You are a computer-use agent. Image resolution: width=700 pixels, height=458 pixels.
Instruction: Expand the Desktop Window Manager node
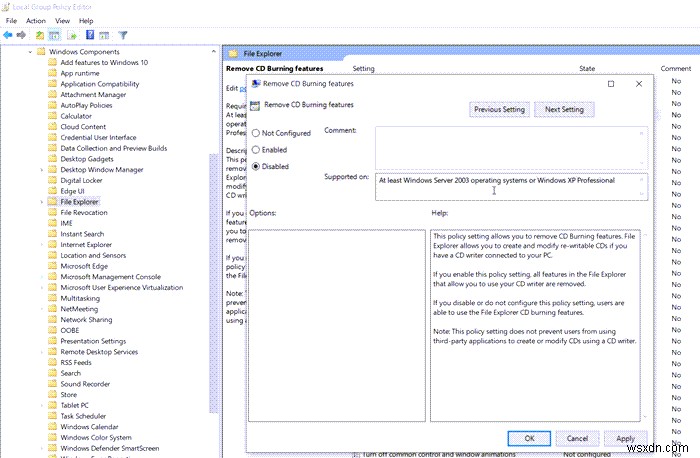click(42, 170)
